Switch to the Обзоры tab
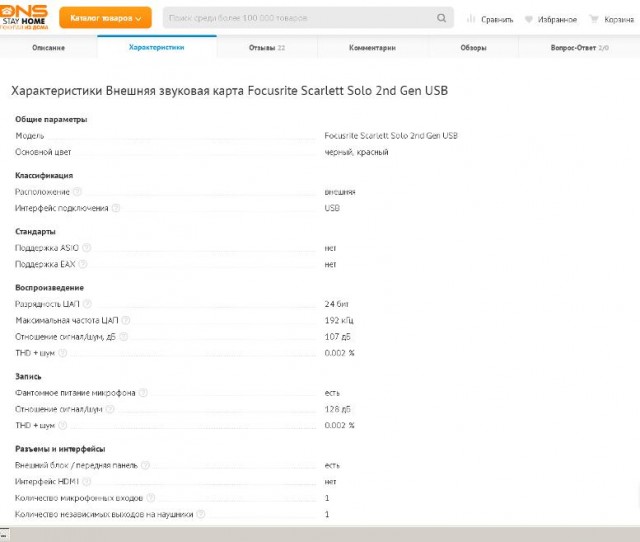 tap(473, 47)
